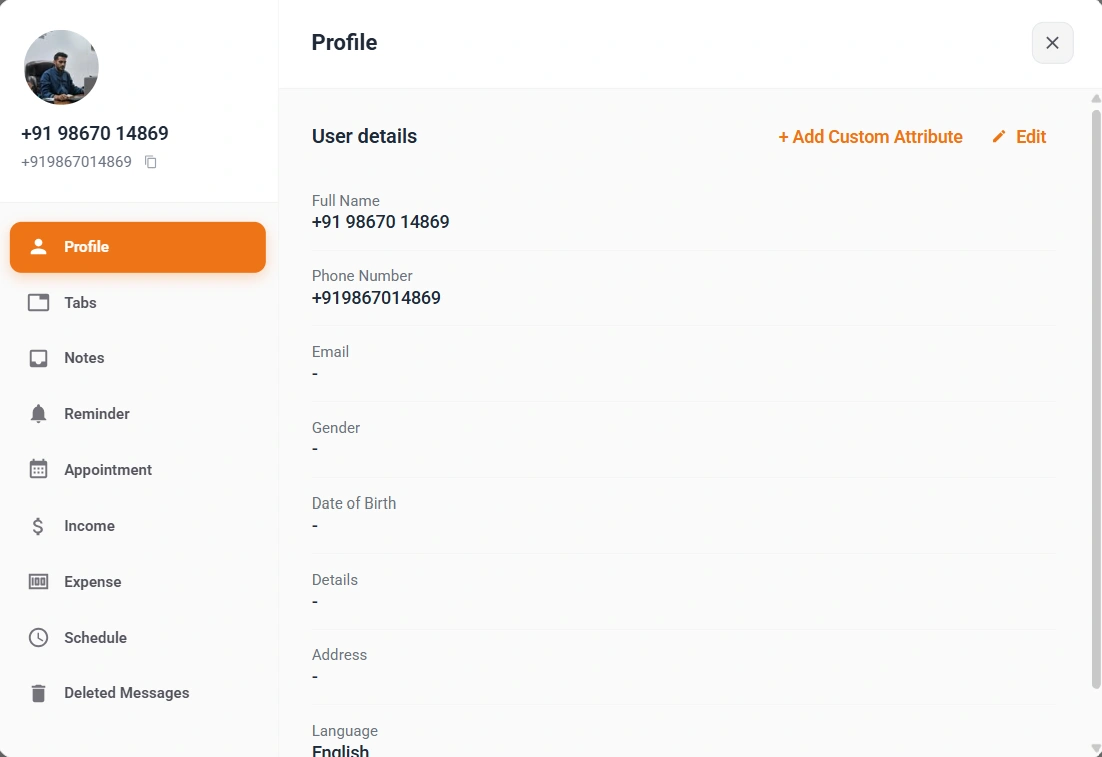1102x757 pixels.
Task: Select the Expense menu item
Action: point(138,582)
